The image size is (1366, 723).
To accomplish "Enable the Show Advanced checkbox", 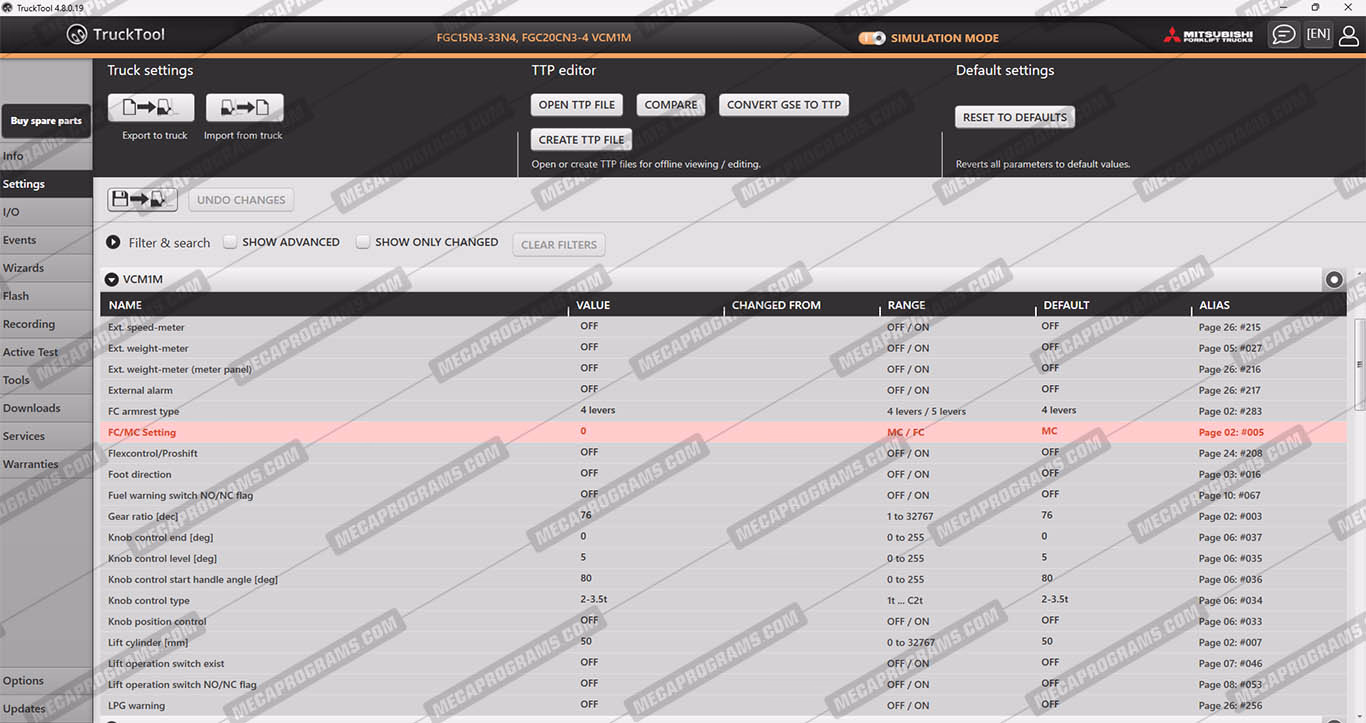I will [230, 242].
